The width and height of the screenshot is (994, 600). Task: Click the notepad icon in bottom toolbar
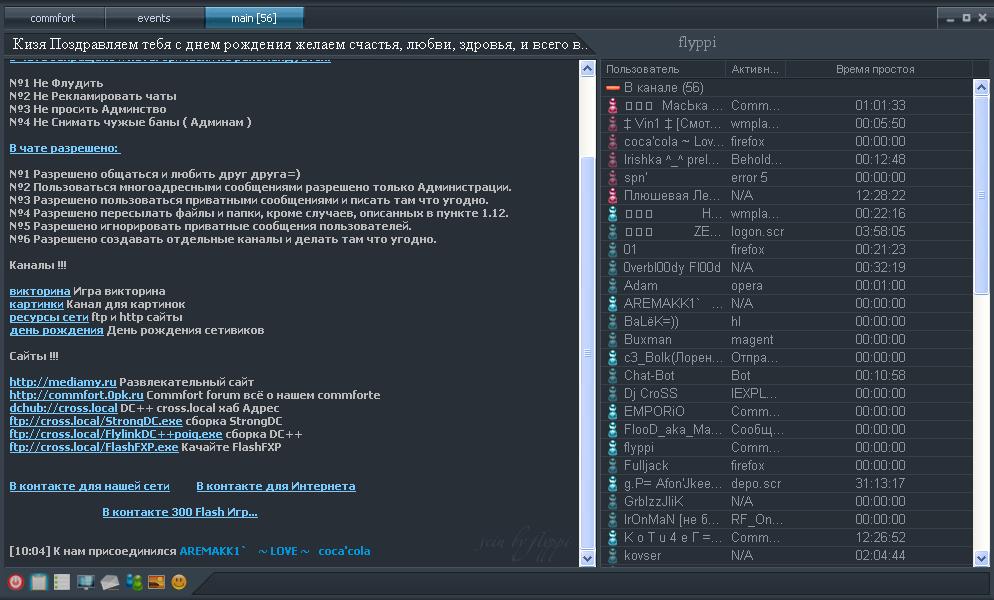point(38,582)
